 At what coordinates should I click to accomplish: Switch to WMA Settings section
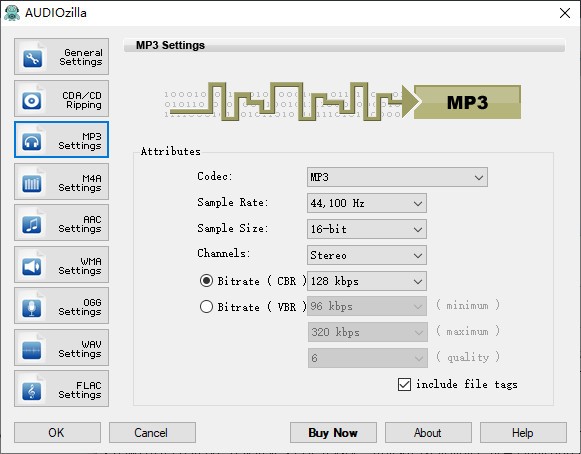[62, 265]
